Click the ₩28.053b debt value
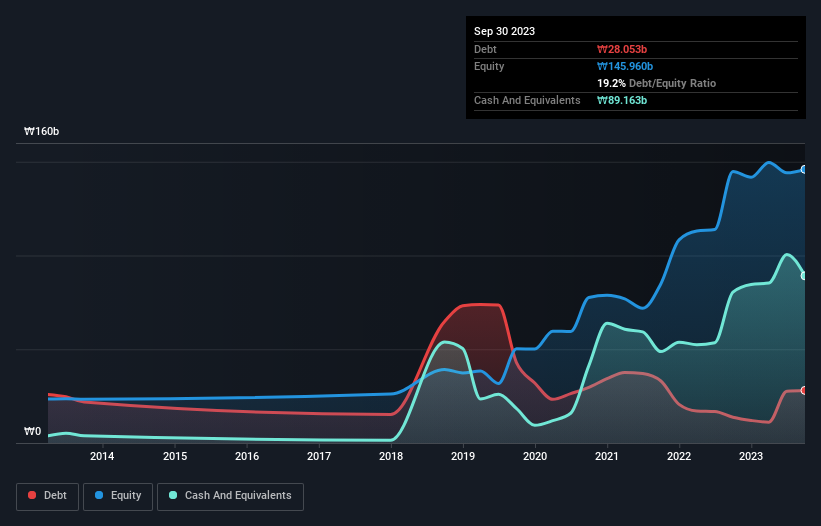 pos(622,49)
